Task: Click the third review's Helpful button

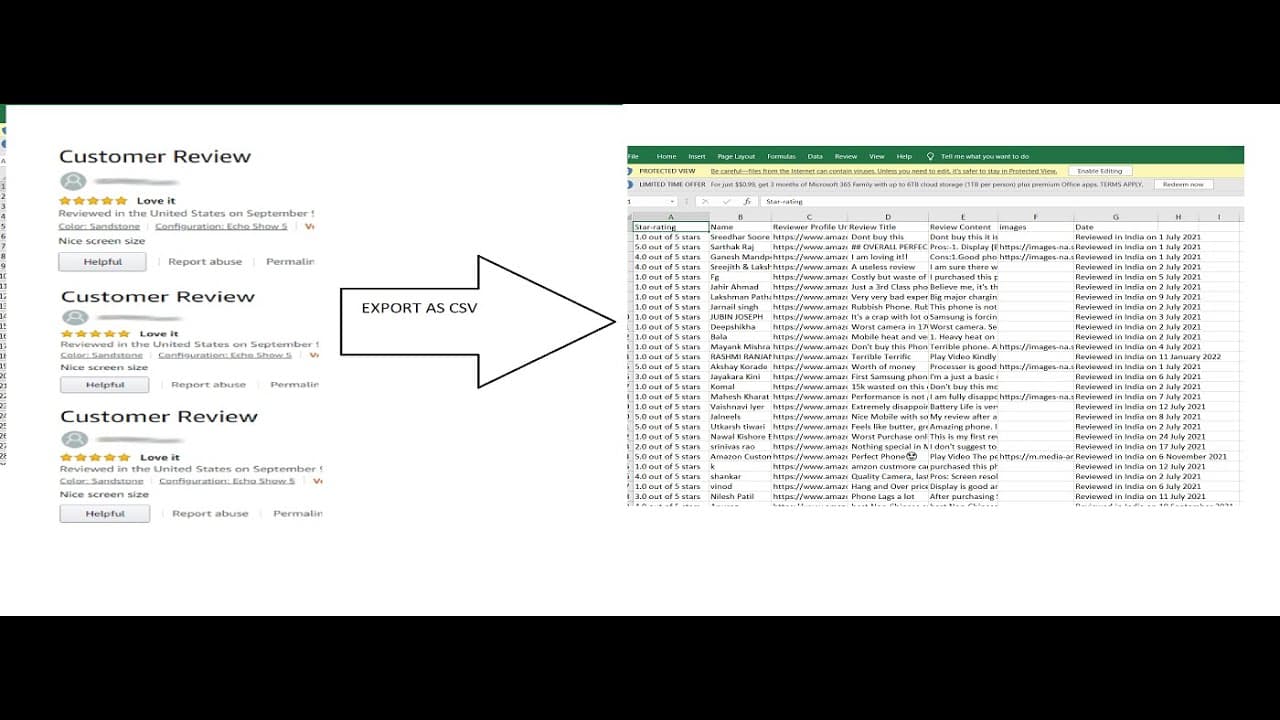Action: click(x=105, y=514)
